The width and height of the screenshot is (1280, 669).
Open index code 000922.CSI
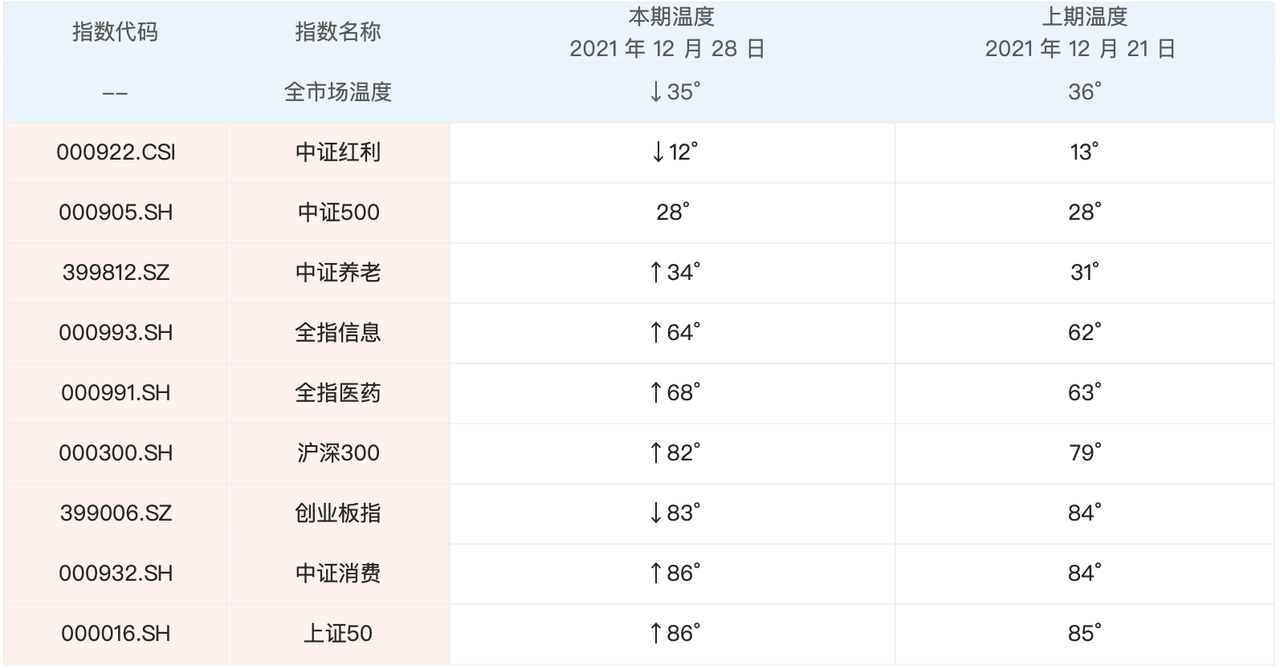tap(116, 153)
